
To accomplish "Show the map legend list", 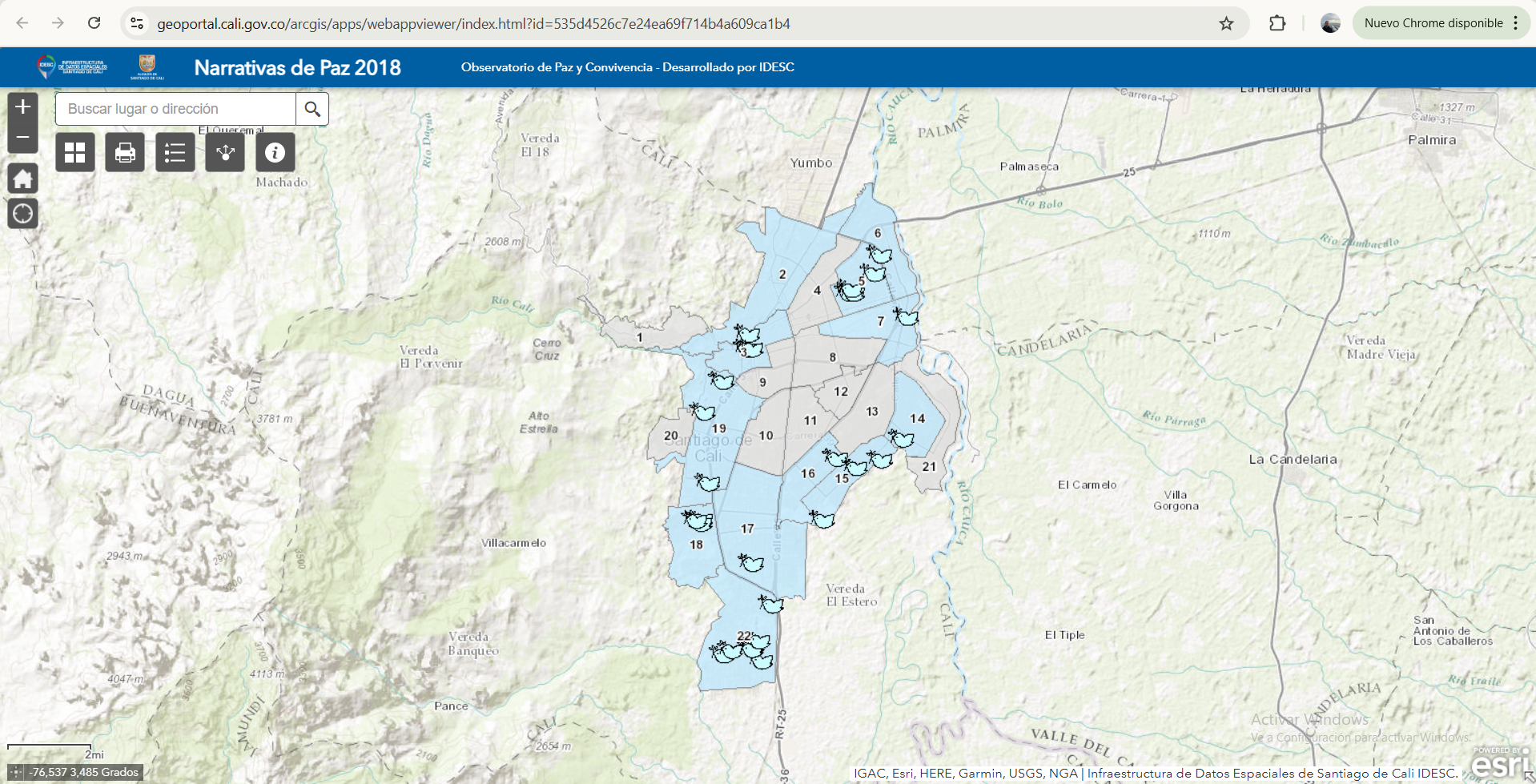I will tap(175, 152).
